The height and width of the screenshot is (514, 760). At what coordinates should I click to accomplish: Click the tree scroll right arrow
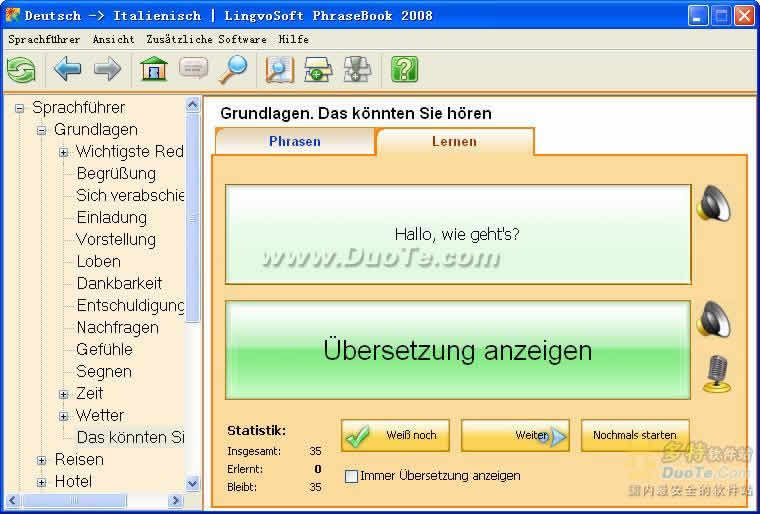tap(175, 500)
